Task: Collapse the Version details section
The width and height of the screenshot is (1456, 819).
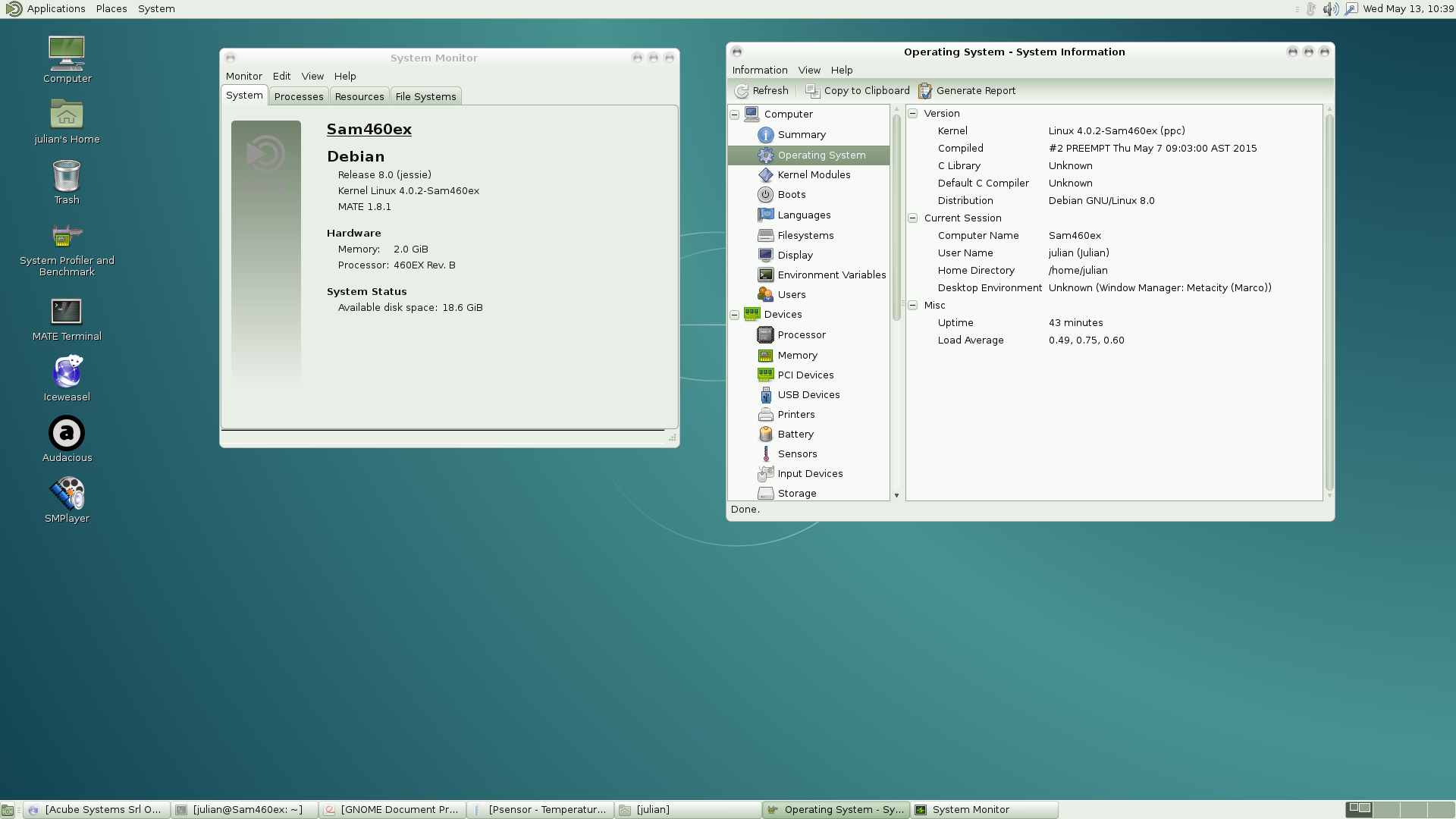Action: (x=913, y=114)
